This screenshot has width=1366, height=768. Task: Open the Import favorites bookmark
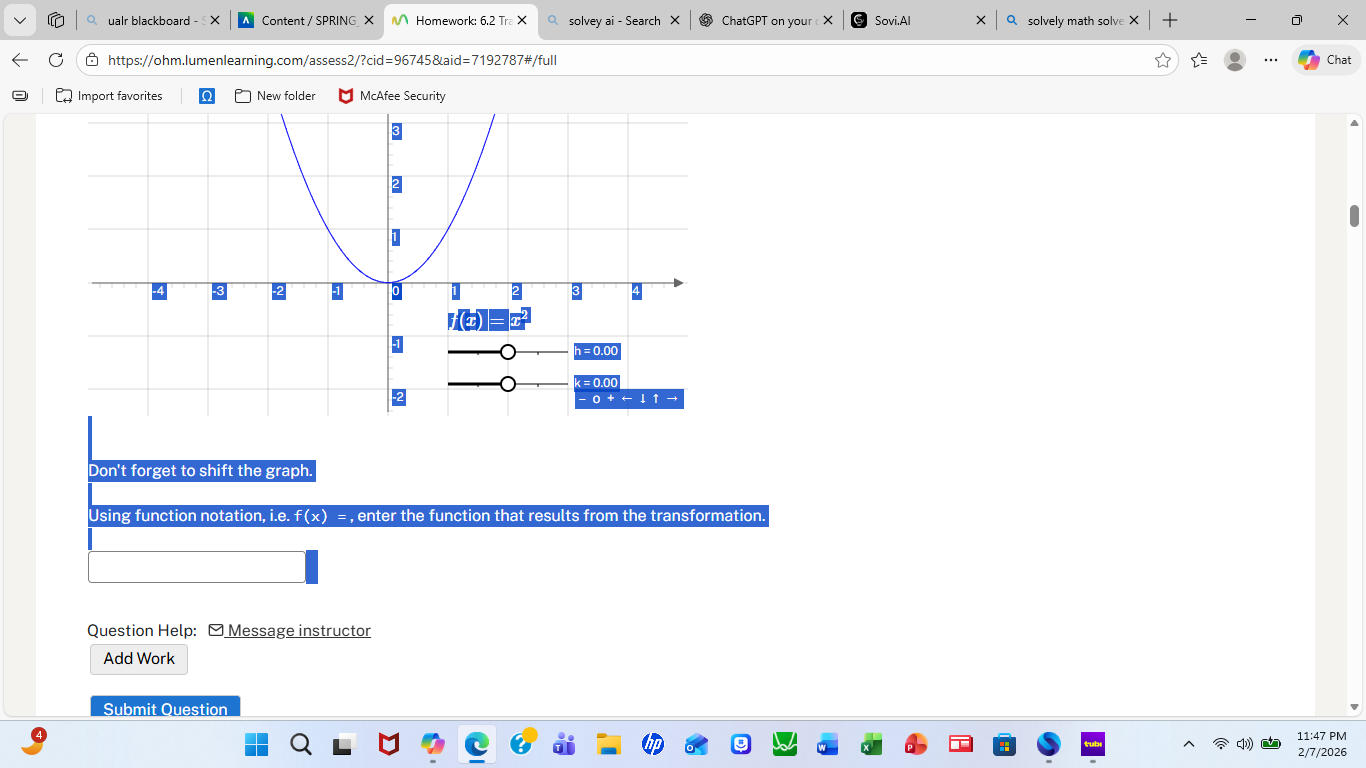109,96
